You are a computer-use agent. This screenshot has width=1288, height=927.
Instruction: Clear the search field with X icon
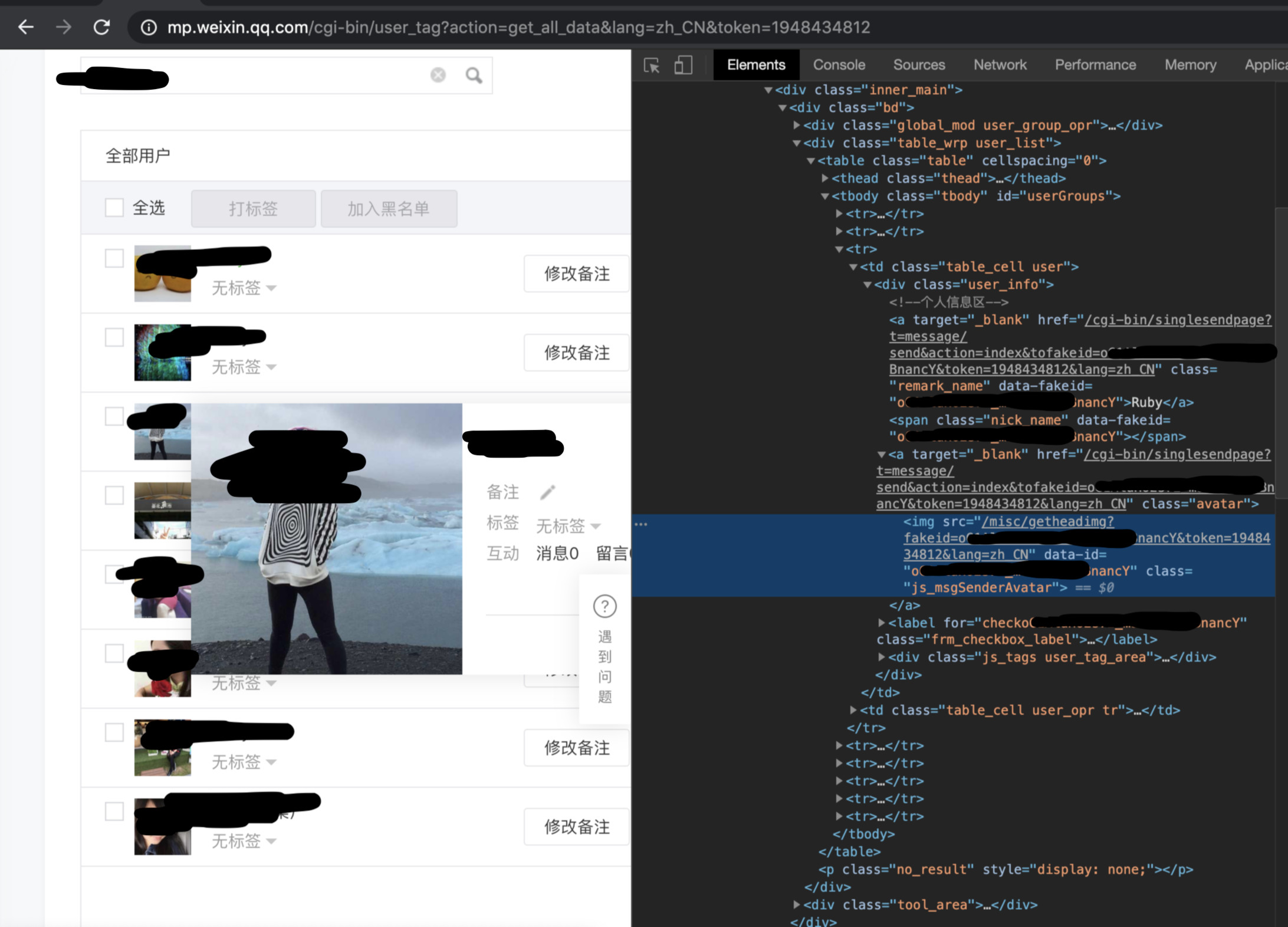pos(438,75)
